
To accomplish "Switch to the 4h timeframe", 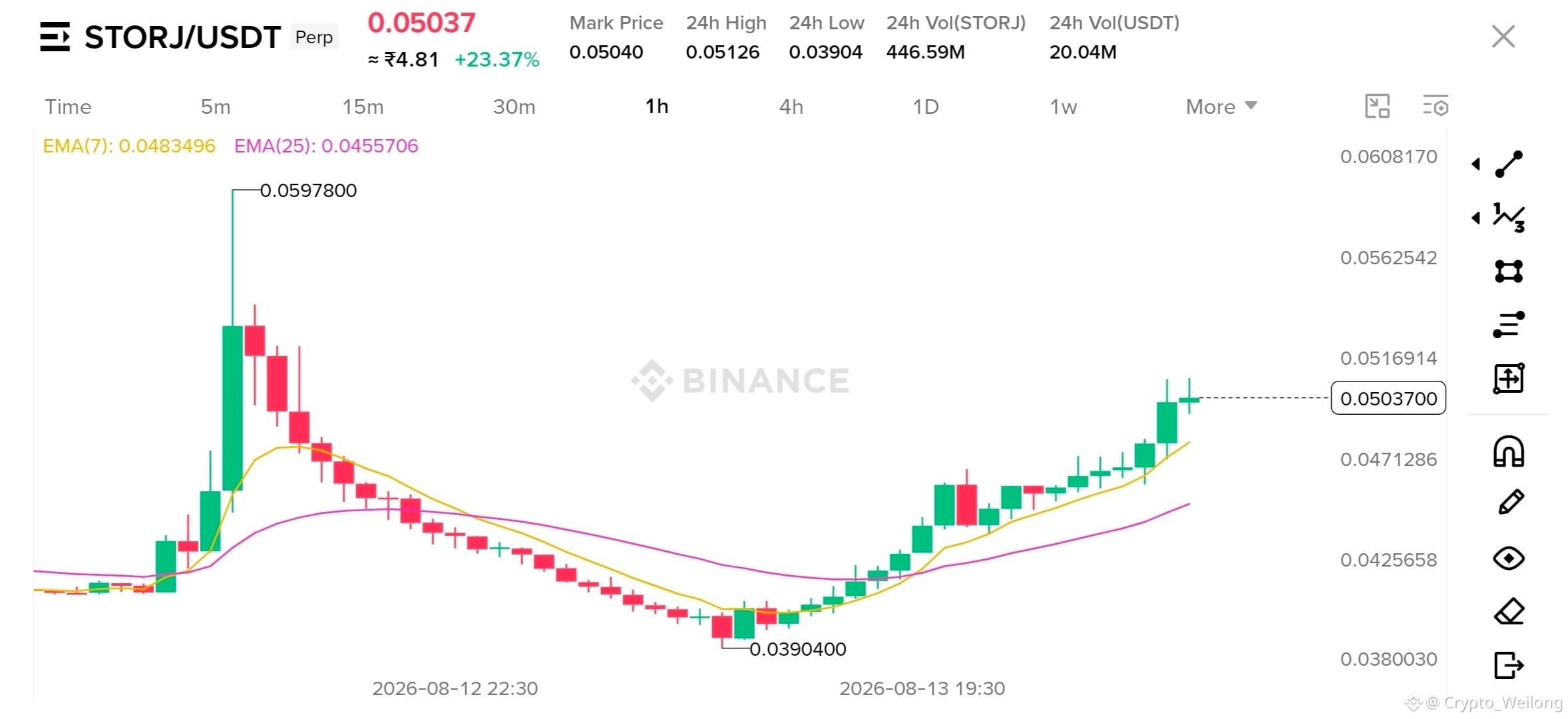I will 791,107.
